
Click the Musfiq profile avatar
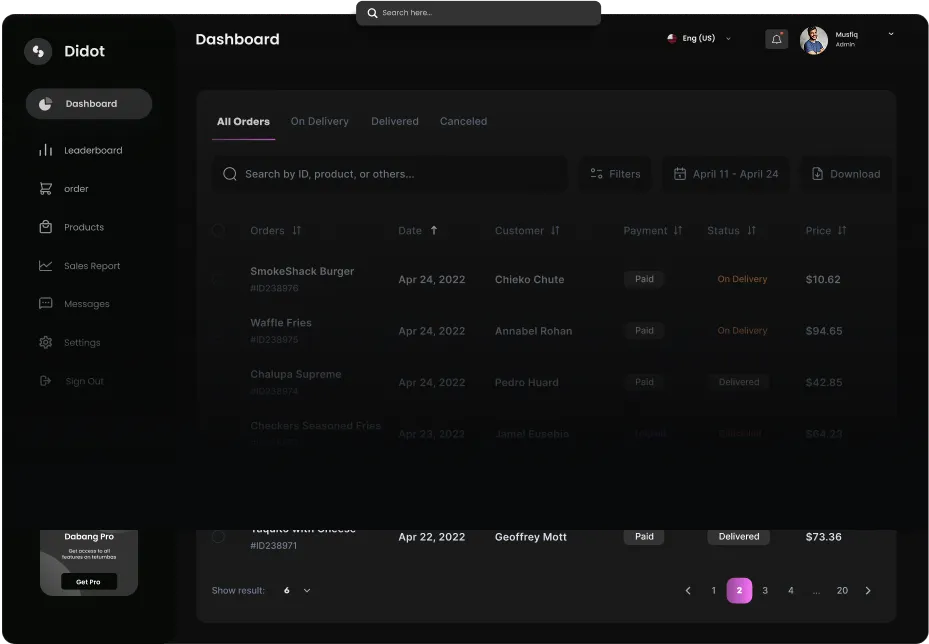click(x=813, y=40)
